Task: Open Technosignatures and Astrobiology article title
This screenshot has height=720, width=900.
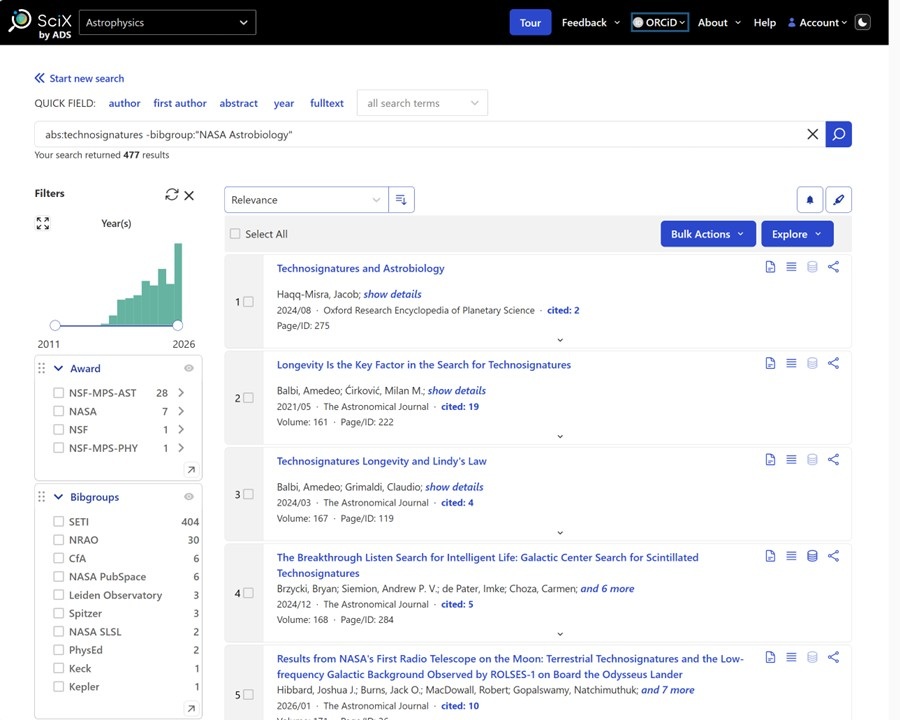Action: 360,268
